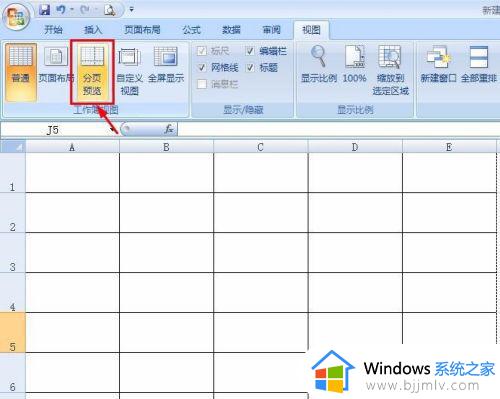Select row 1 header
This screenshot has width=500, height=399.
coord(13,173)
